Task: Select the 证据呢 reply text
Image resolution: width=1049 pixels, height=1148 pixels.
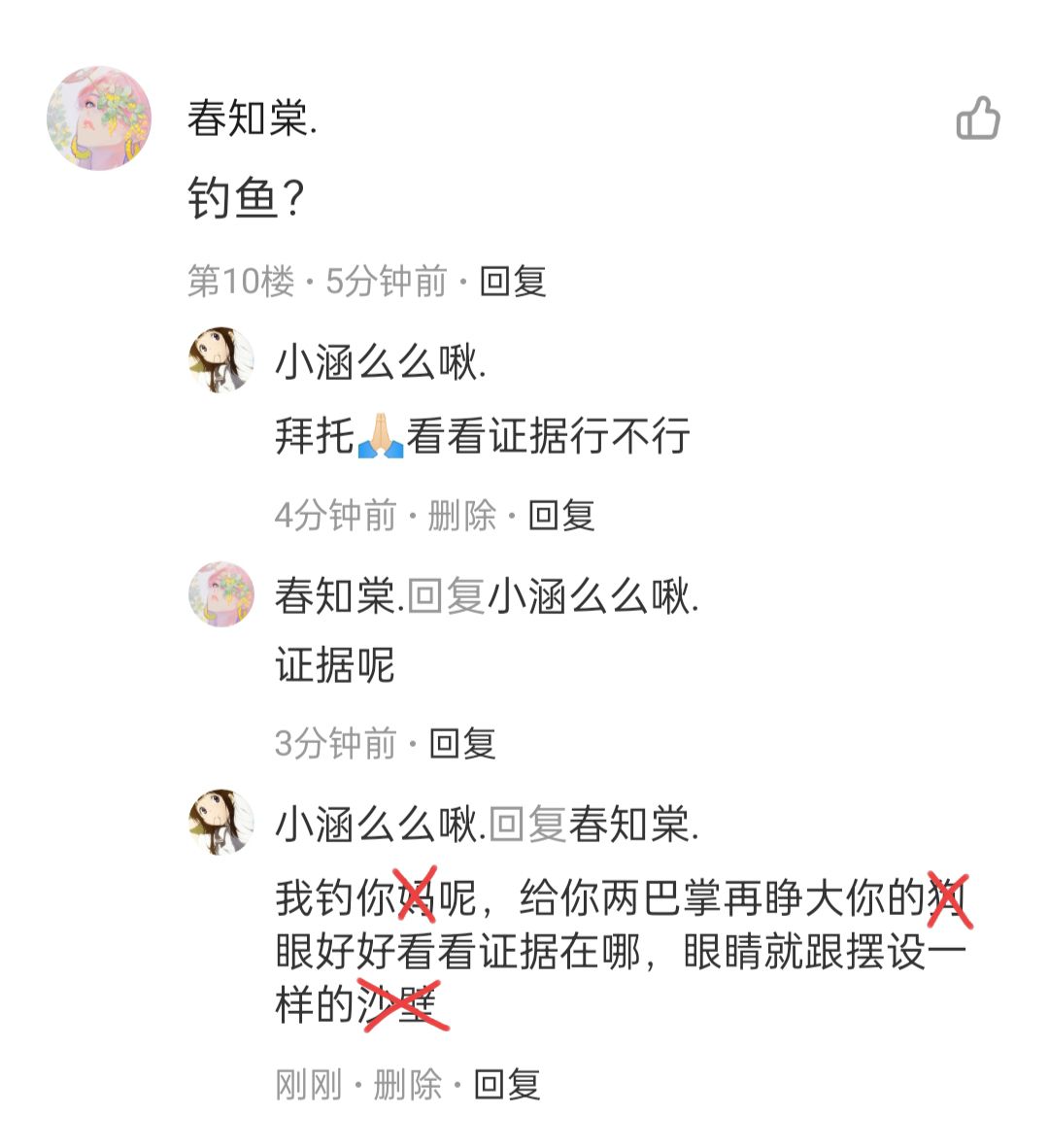Action: (335, 664)
